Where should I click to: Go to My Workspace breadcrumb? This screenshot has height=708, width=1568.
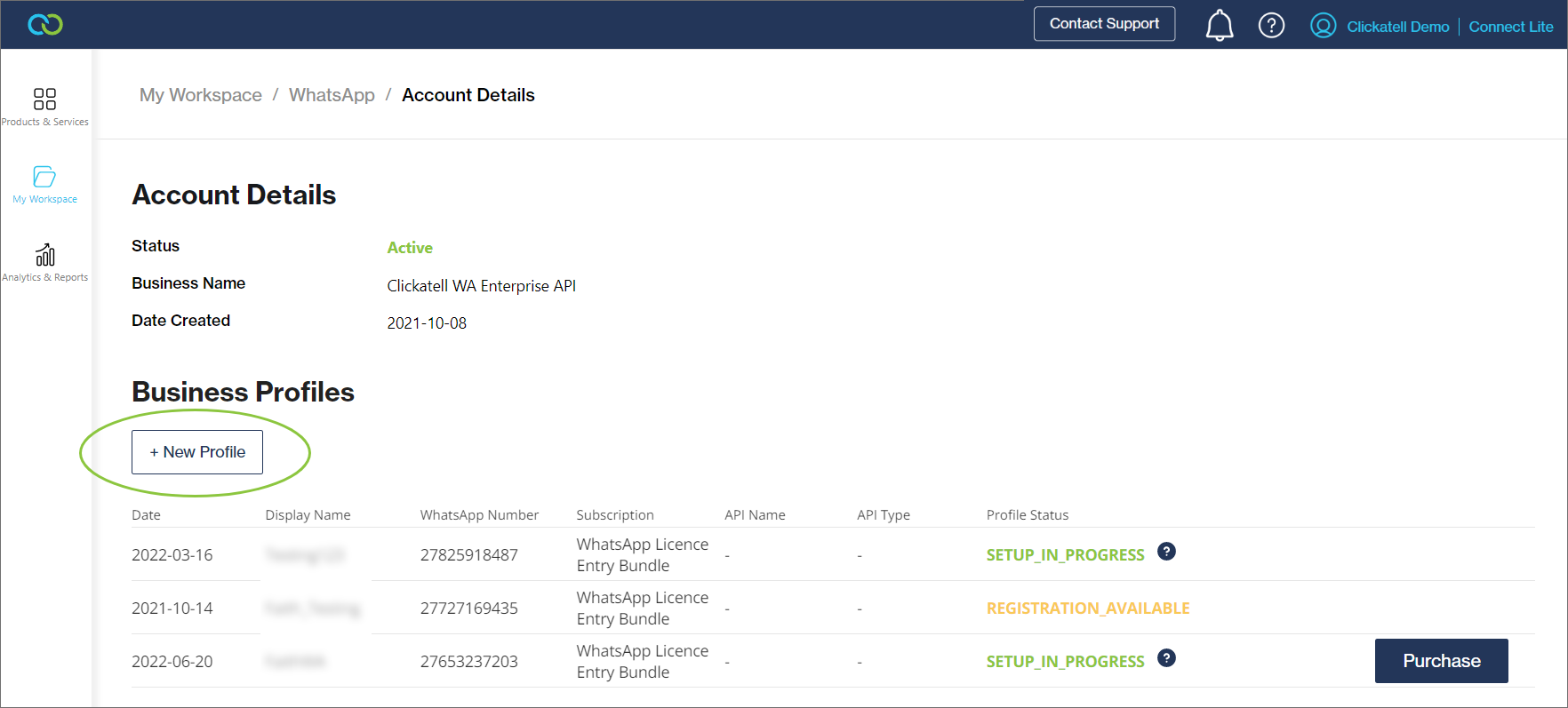tap(201, 95)
